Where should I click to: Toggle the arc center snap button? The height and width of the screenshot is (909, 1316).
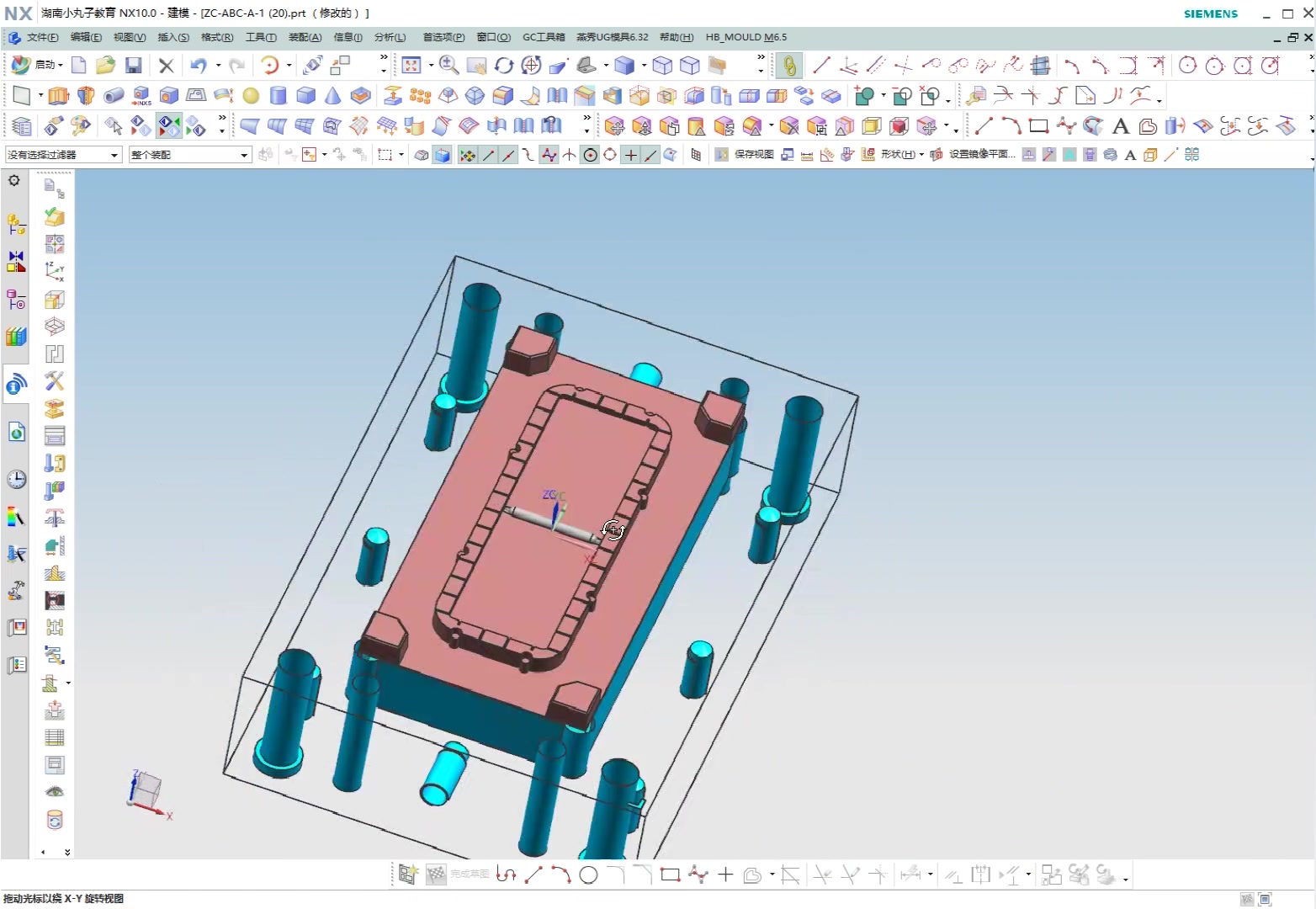click(x=590, y=155)
